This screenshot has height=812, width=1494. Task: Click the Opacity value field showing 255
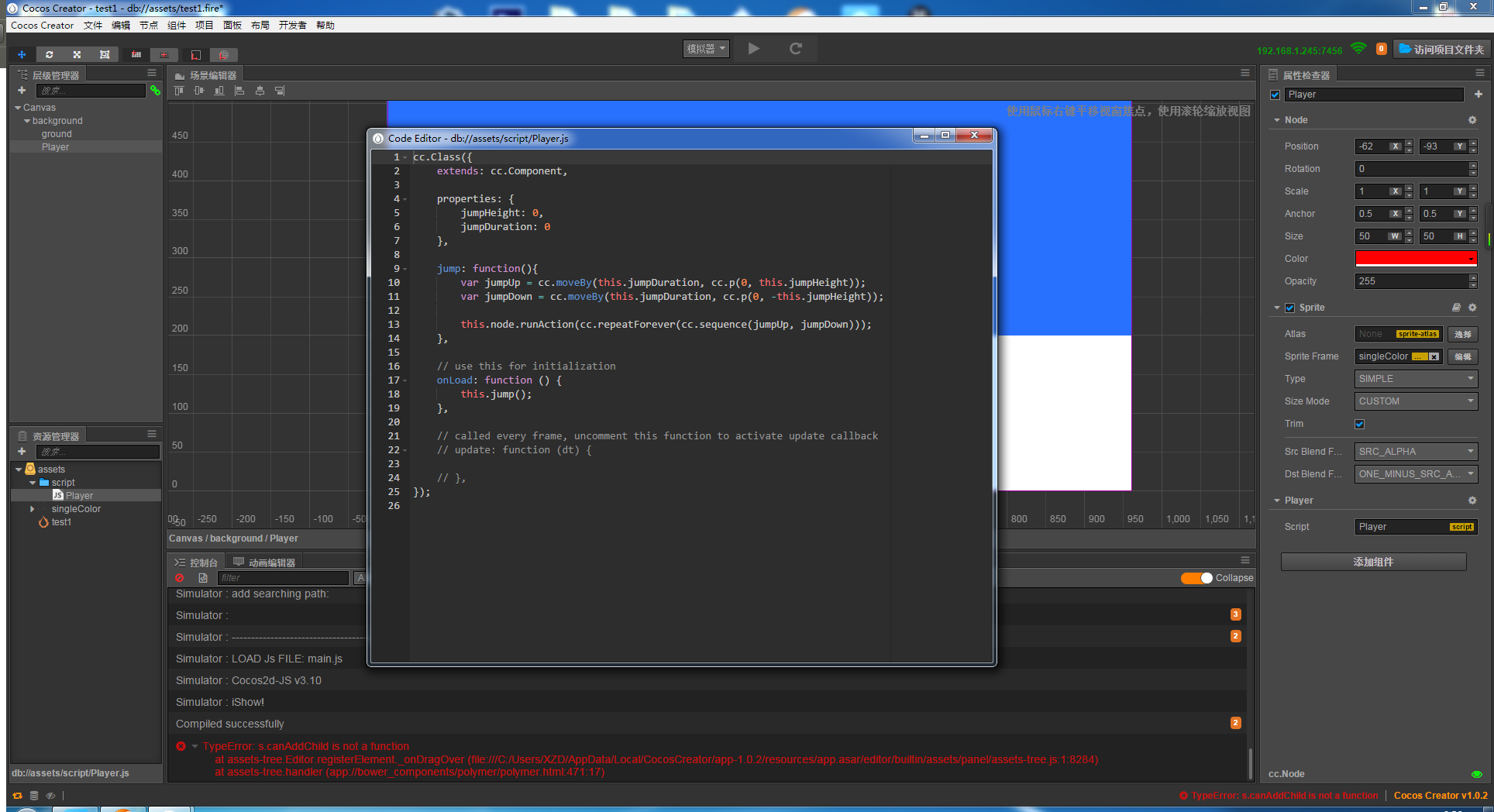[x=1412, y=281]
